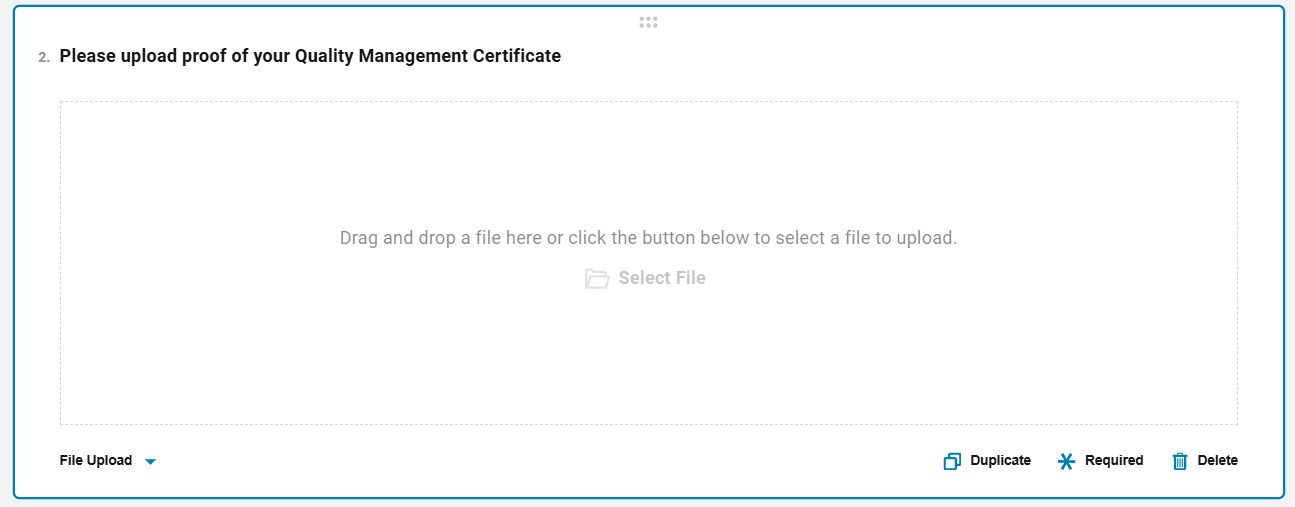Click the trash can Delete icon
The image size is (1295, 507).
click(x=1180, y=461)
